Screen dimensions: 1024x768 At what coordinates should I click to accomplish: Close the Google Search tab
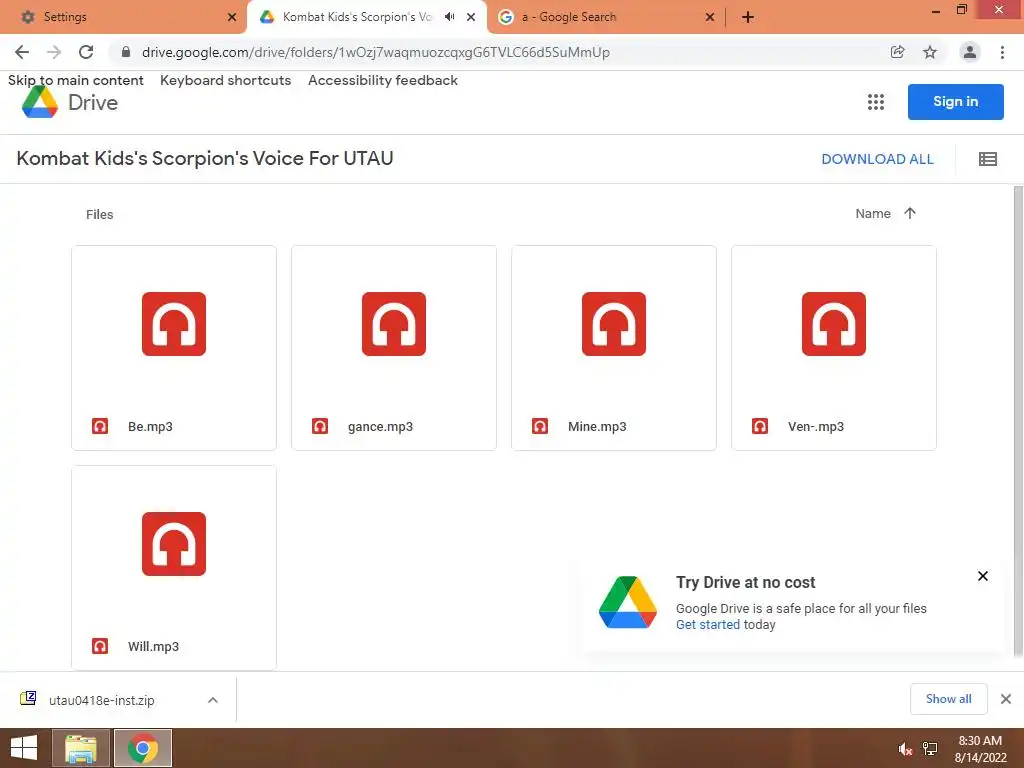(x=710, y=17)
